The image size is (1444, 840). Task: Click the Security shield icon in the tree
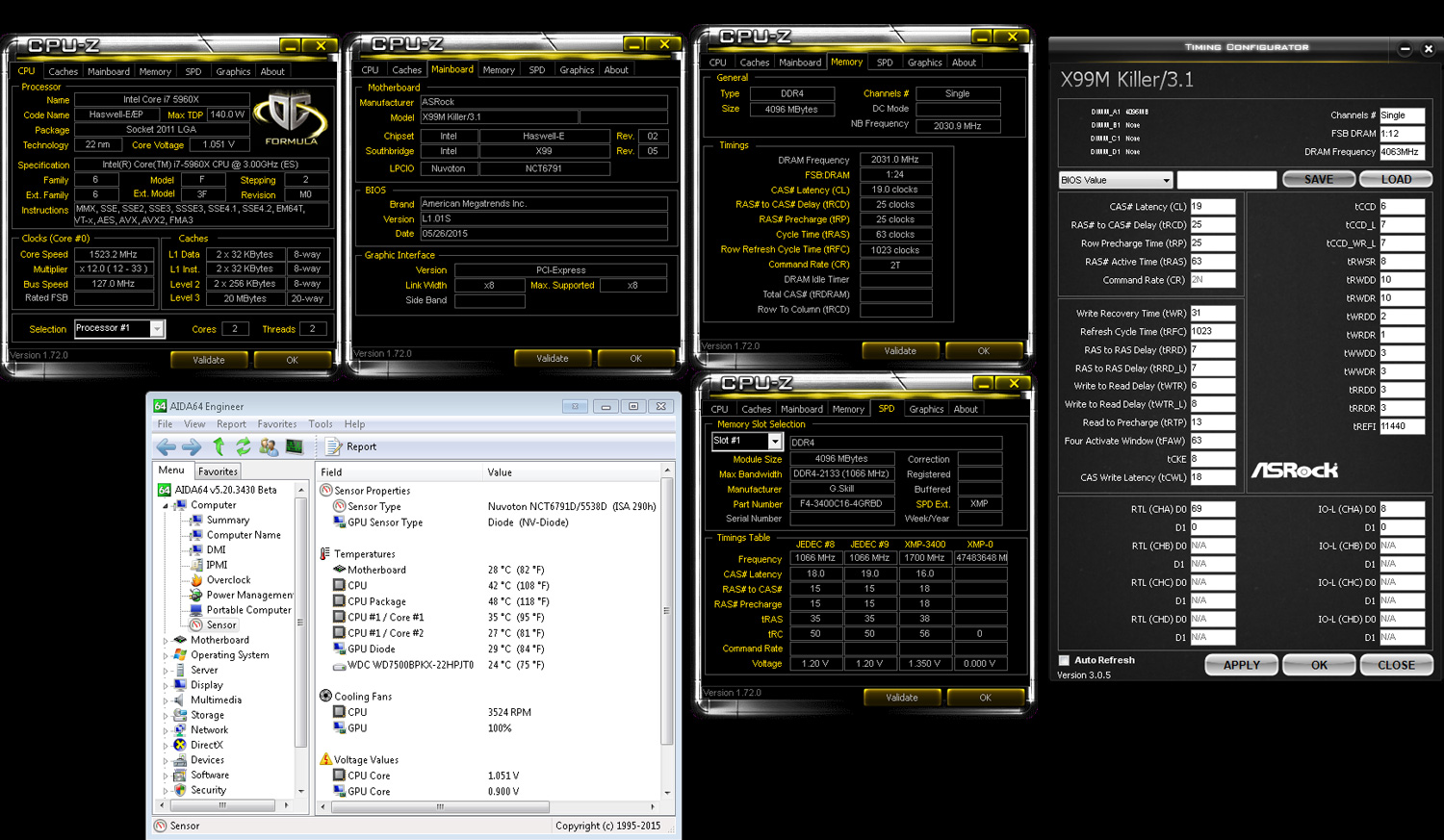tap(180, 790)
